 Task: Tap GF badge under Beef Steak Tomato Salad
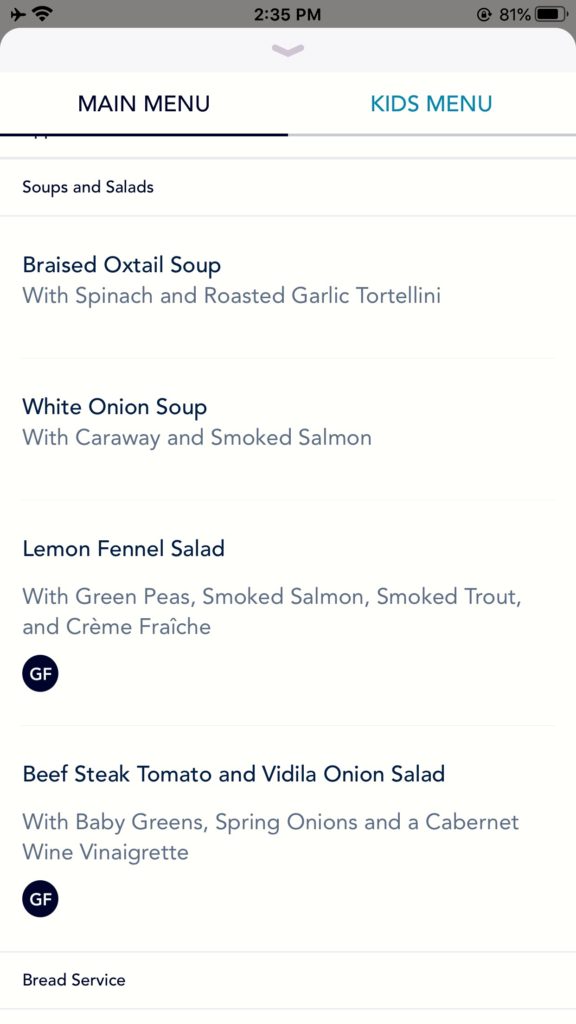click(40, 899)
